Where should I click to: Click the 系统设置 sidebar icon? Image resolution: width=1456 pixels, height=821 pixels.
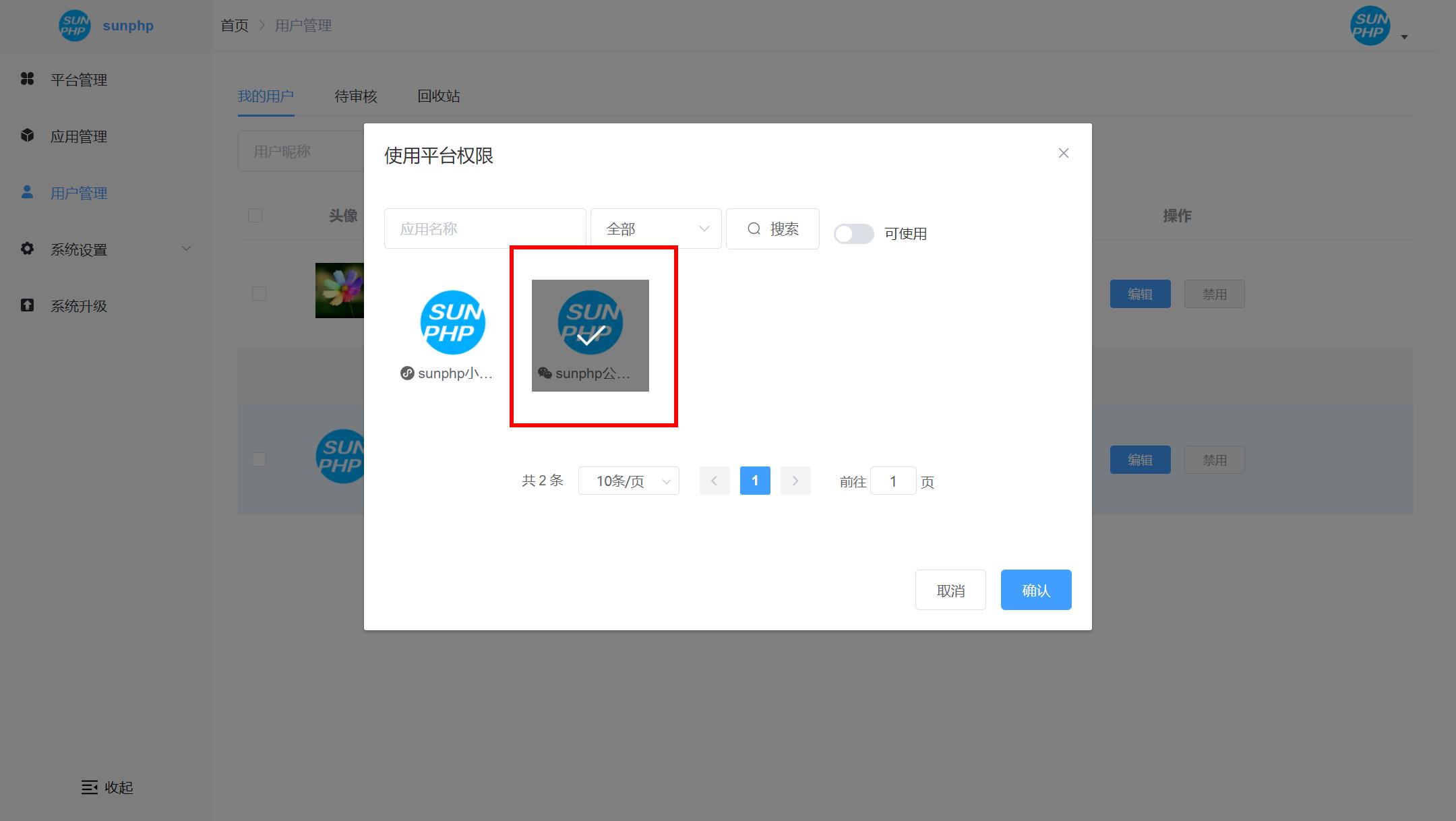coord(28,249)
